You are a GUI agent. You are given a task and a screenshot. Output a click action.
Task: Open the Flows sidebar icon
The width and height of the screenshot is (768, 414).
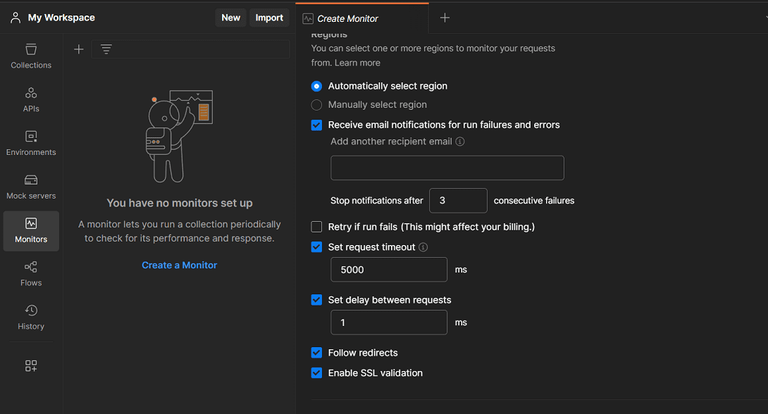[31, 273]
